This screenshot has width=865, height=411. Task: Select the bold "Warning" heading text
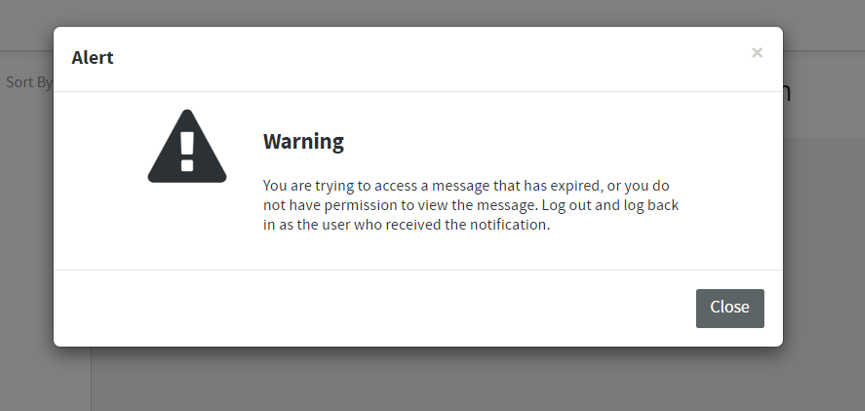coord(303,142)
